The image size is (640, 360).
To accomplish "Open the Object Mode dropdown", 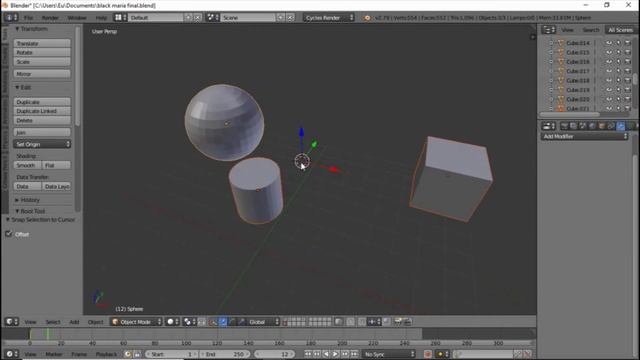I will pyautogui.click(x=136, y=322).
